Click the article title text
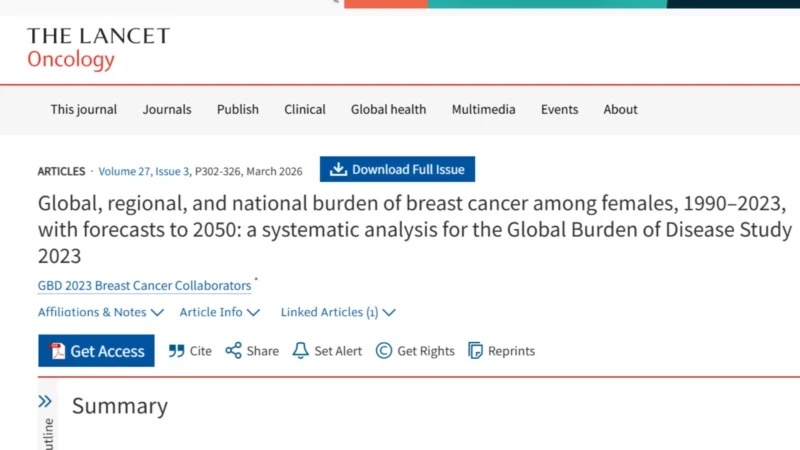The height and width of the screenshot is (450, 800). coord(415,230)
